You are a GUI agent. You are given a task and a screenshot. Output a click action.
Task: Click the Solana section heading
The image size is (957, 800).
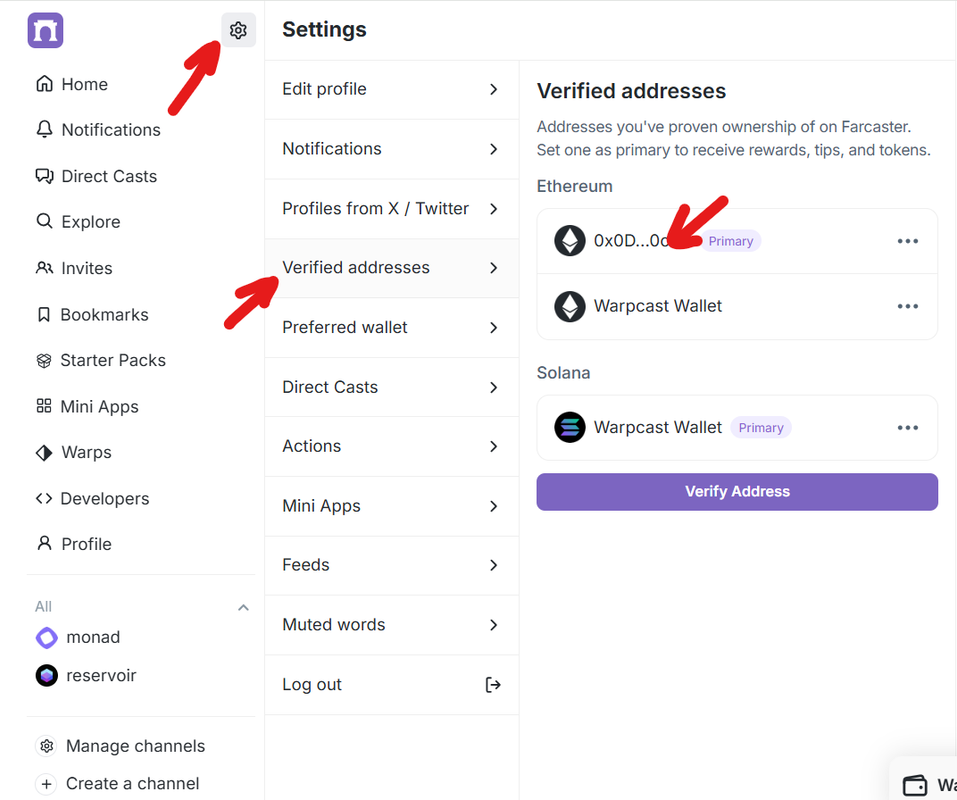(563, 373)
